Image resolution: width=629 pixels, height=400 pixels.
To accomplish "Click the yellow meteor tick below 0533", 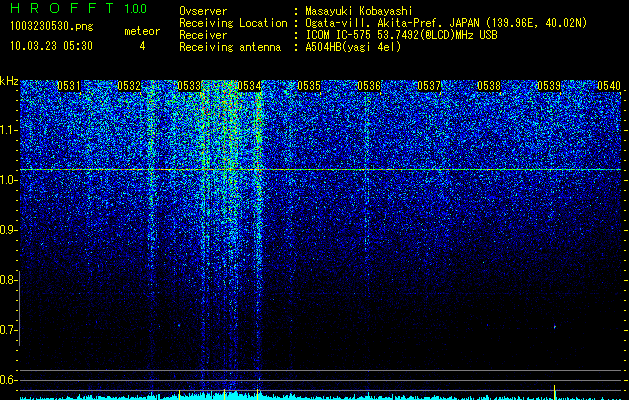I will 179,394.
